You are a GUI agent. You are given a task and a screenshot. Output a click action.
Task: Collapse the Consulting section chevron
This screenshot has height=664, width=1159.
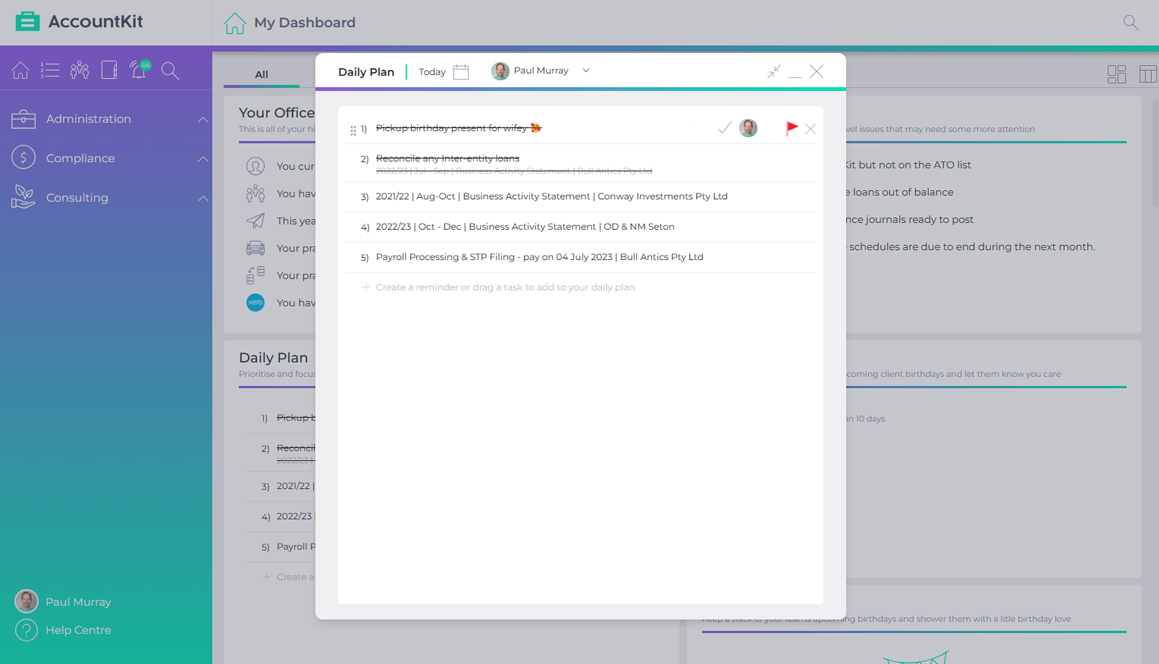pyautogui.click(x=203, y=198)
